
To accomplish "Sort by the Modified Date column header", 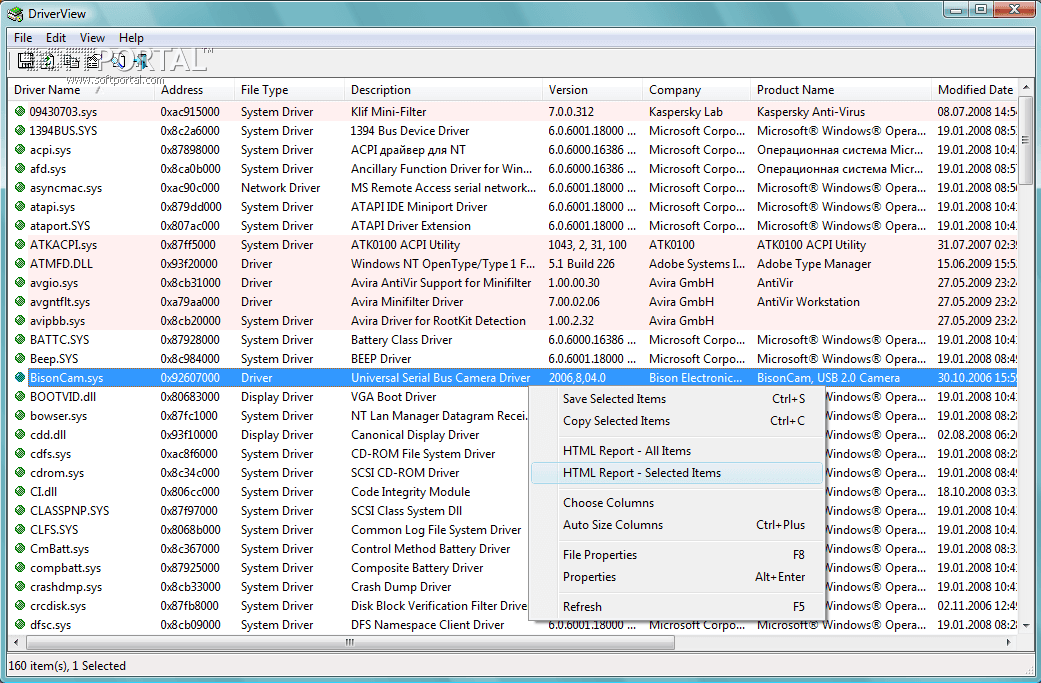I will pos(975,90).
